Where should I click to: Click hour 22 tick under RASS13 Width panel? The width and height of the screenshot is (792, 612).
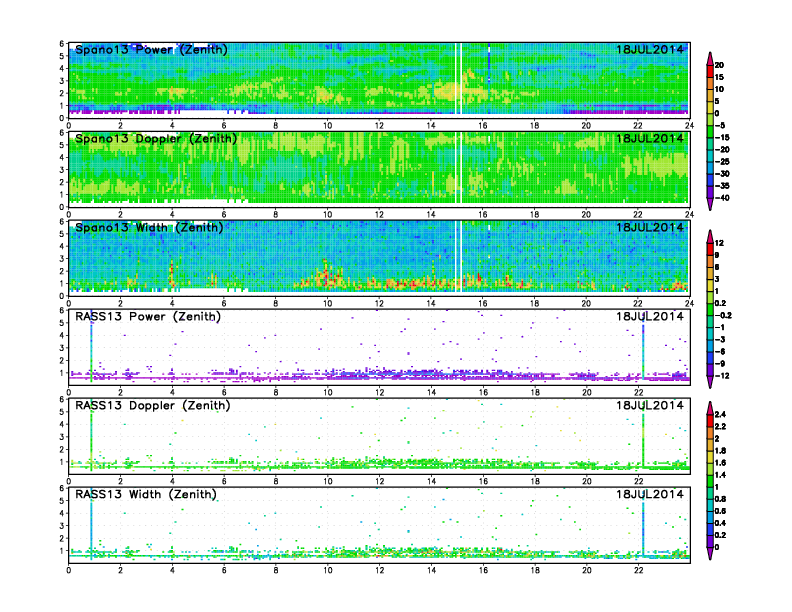coord(638,571)
